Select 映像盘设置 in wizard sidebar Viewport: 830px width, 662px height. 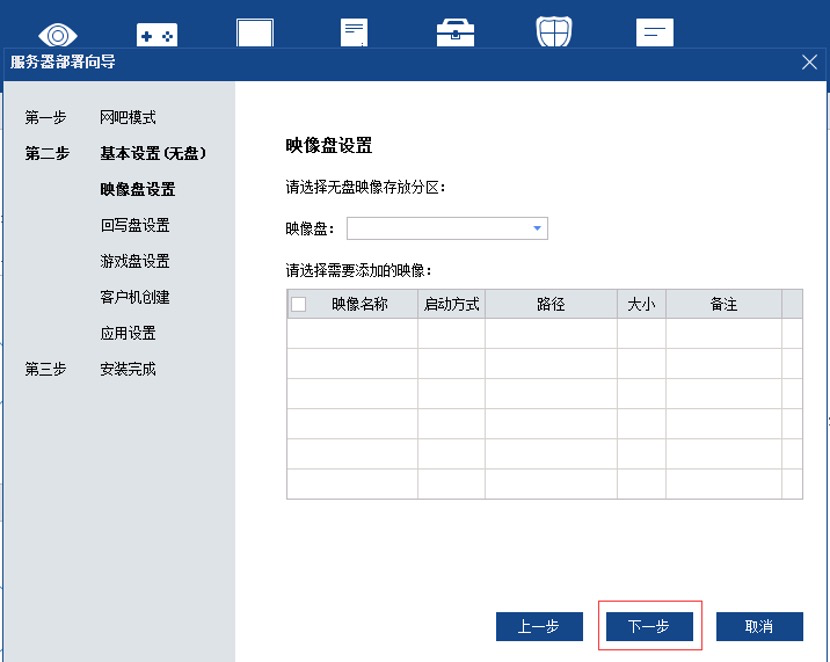click(138, 189)
